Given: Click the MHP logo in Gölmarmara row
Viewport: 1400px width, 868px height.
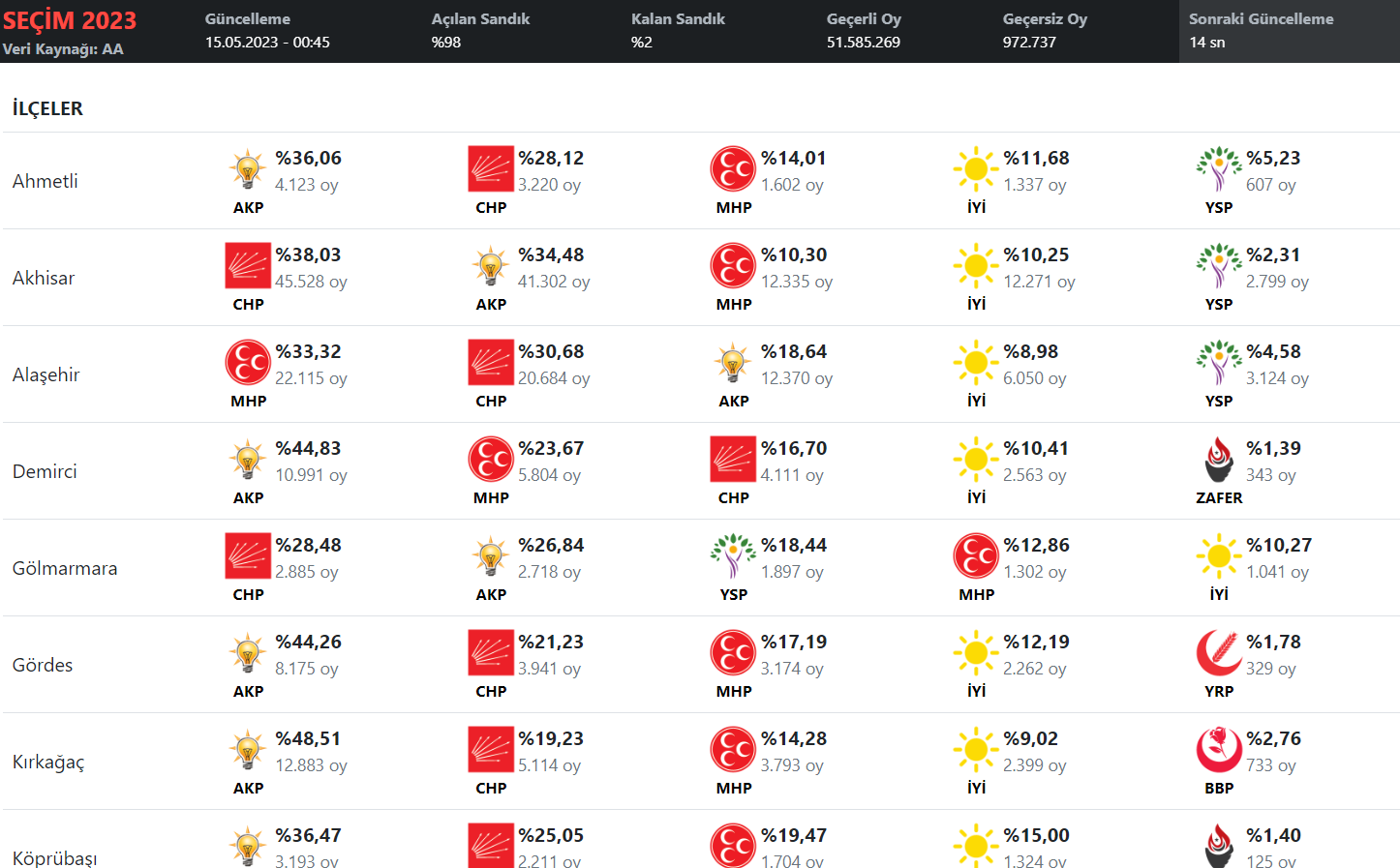Looking at the screenshot, I should [976, 556].
